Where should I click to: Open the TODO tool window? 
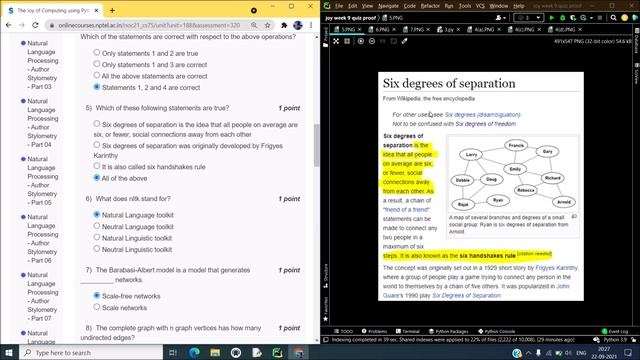(x=344, y=331)
